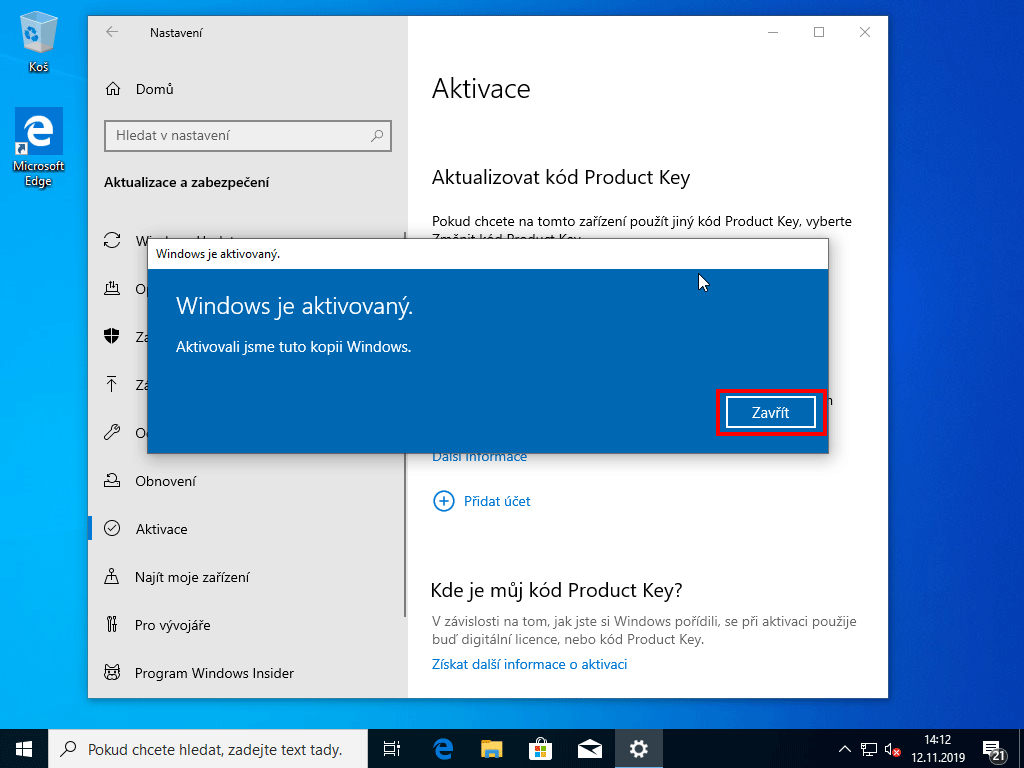Screen dimensions: 1024x768
Task: Click the Aktivace page title
Action: coord(481,89)
